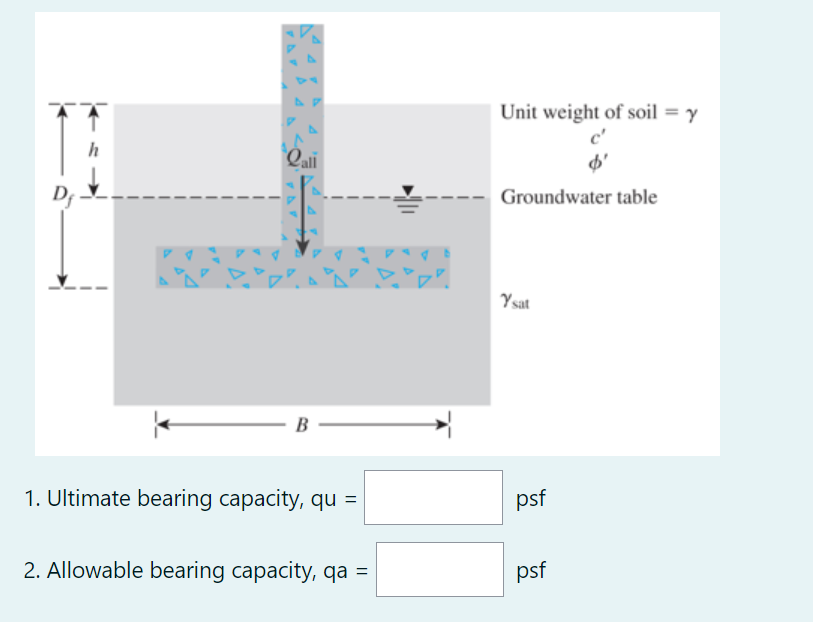The height and width of the screenshot is (622, 813).
Task: Click the ultimate bearing capacity answer box
Action: pyautogui.click(x=433, y=497)
